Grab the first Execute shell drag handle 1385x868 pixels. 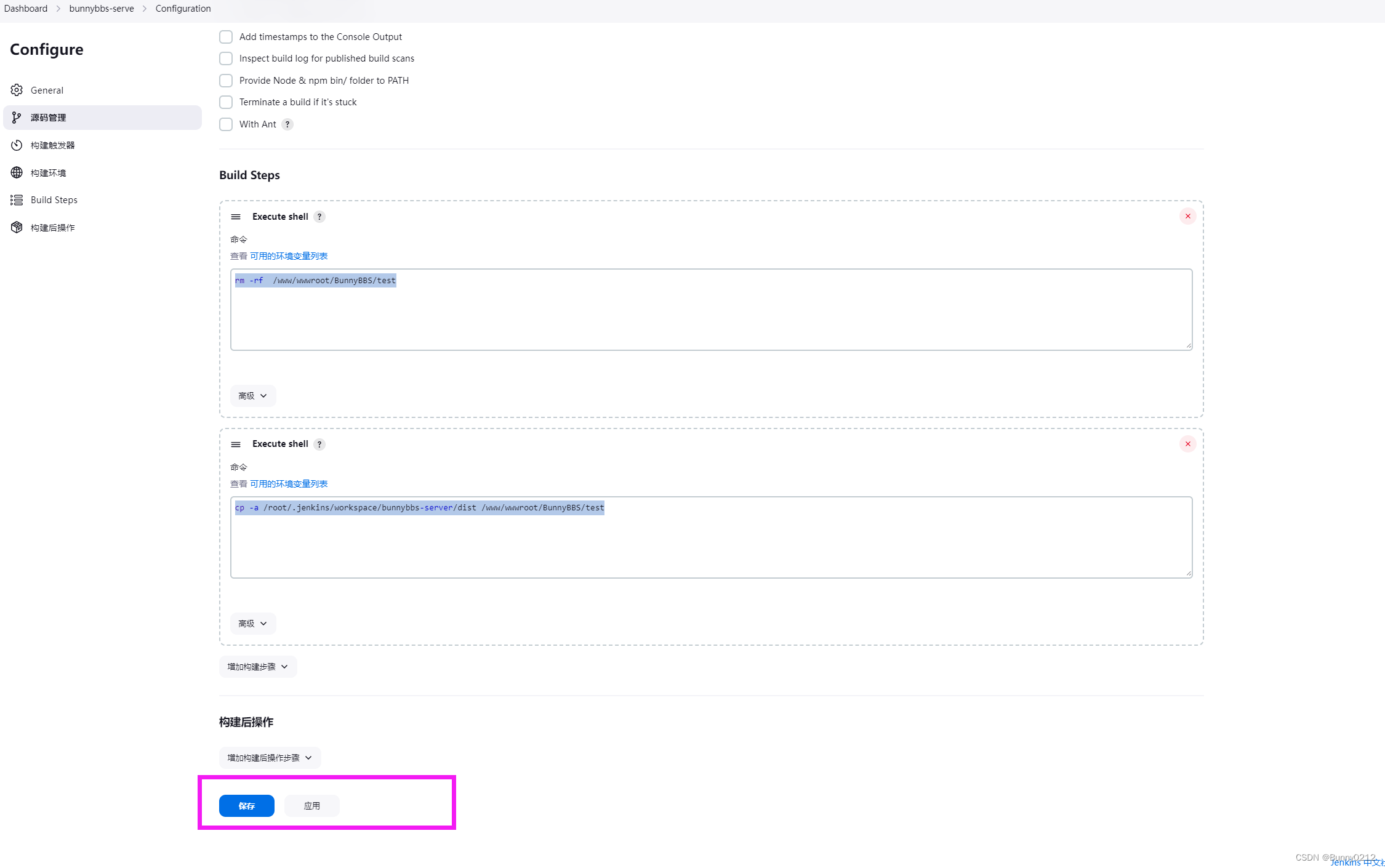click(x=236, y=217)
